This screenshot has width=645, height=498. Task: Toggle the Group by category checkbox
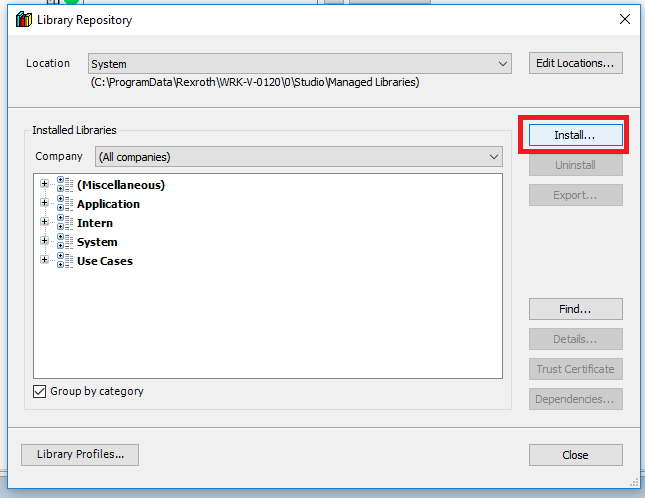click(41, 391)
